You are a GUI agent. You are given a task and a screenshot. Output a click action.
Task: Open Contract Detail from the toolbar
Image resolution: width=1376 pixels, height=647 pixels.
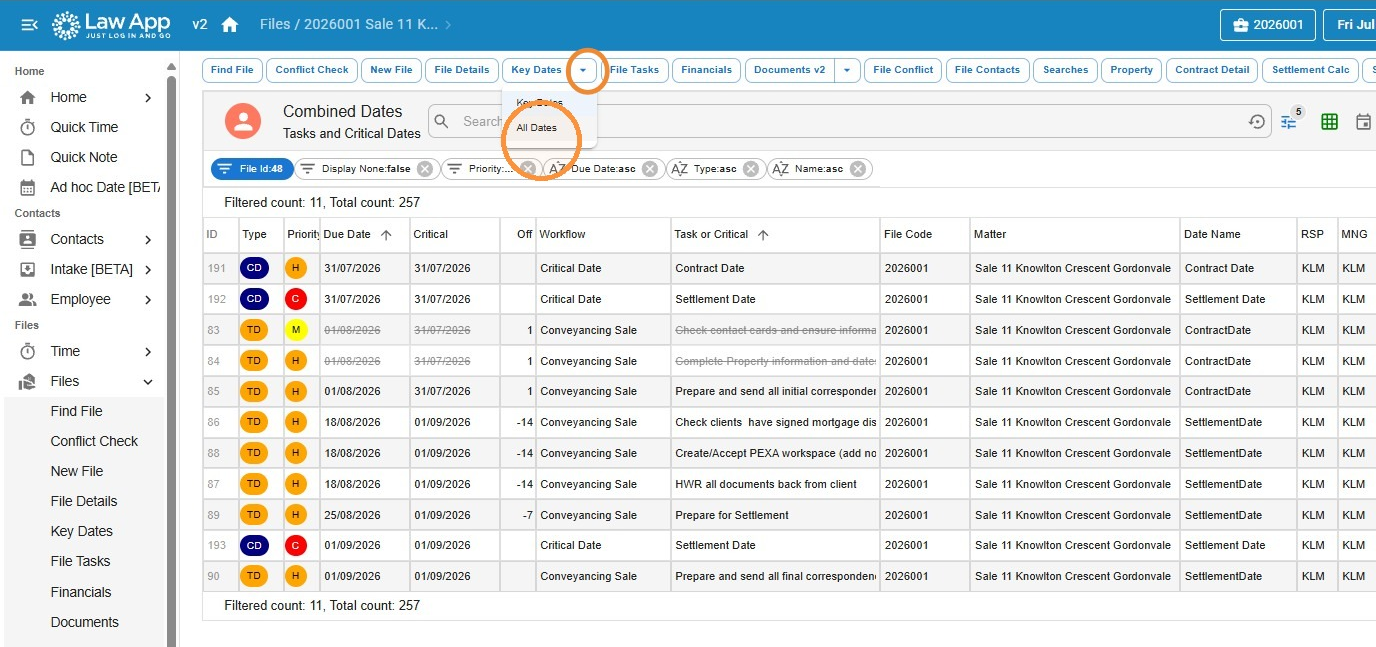tap(1212, 70)
